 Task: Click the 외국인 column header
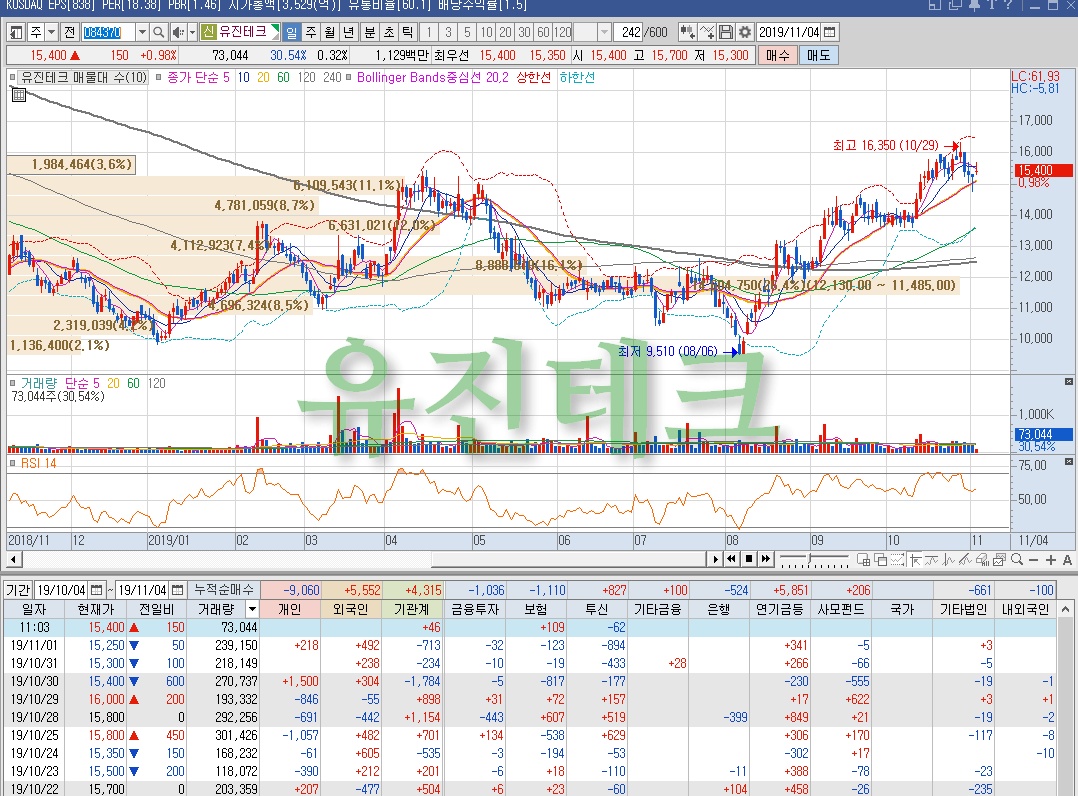click(x=351, y=609)
